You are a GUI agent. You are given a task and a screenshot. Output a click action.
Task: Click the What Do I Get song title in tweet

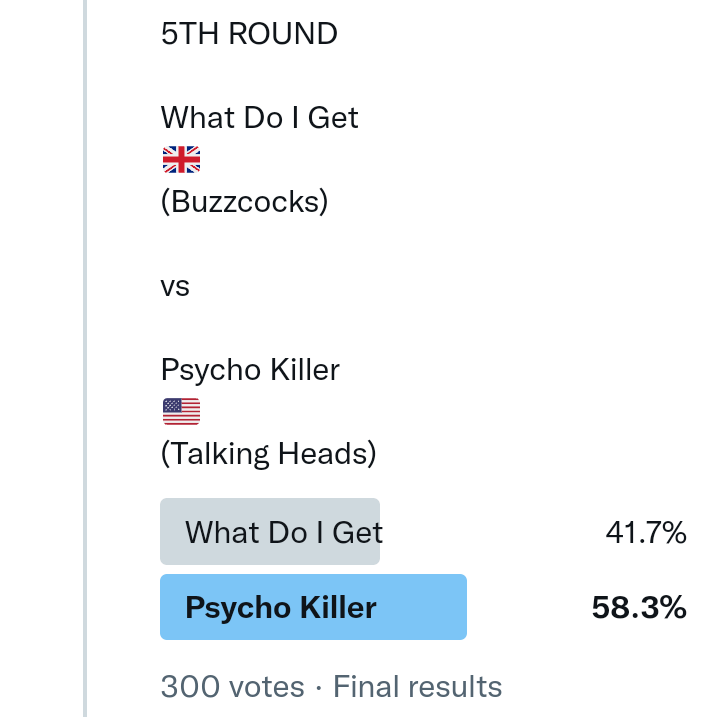click(x=259, y=118)
